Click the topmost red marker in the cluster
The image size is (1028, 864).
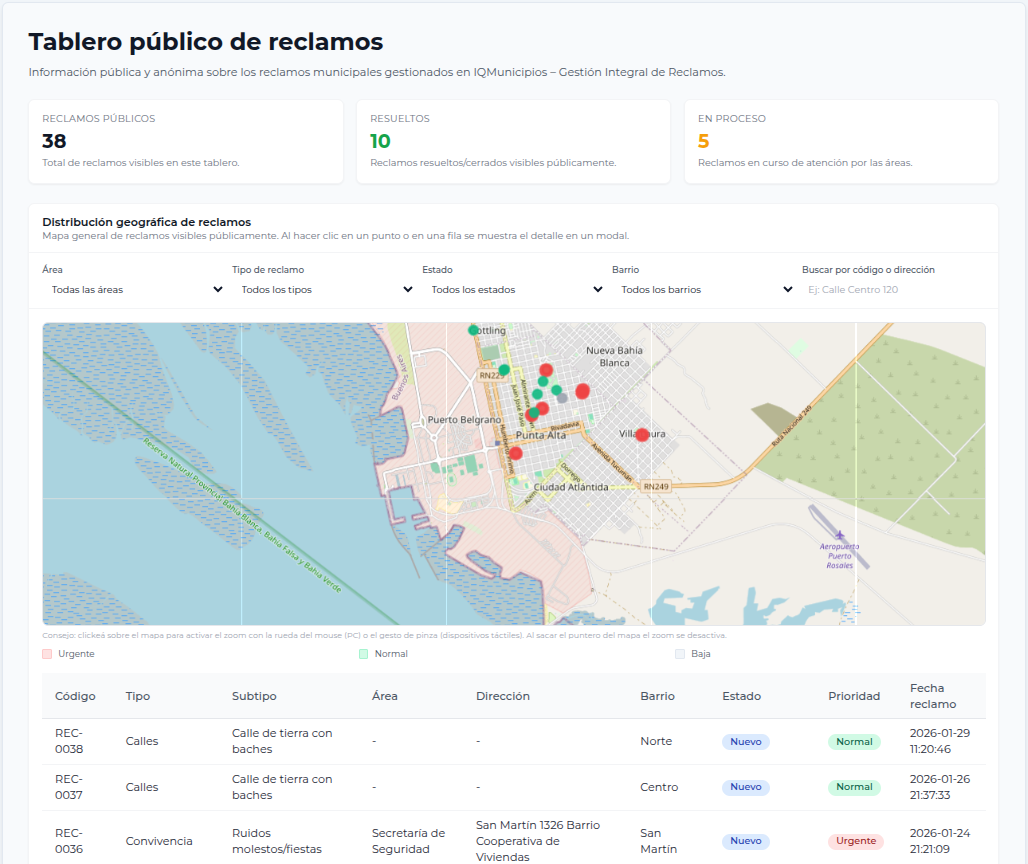546,370
